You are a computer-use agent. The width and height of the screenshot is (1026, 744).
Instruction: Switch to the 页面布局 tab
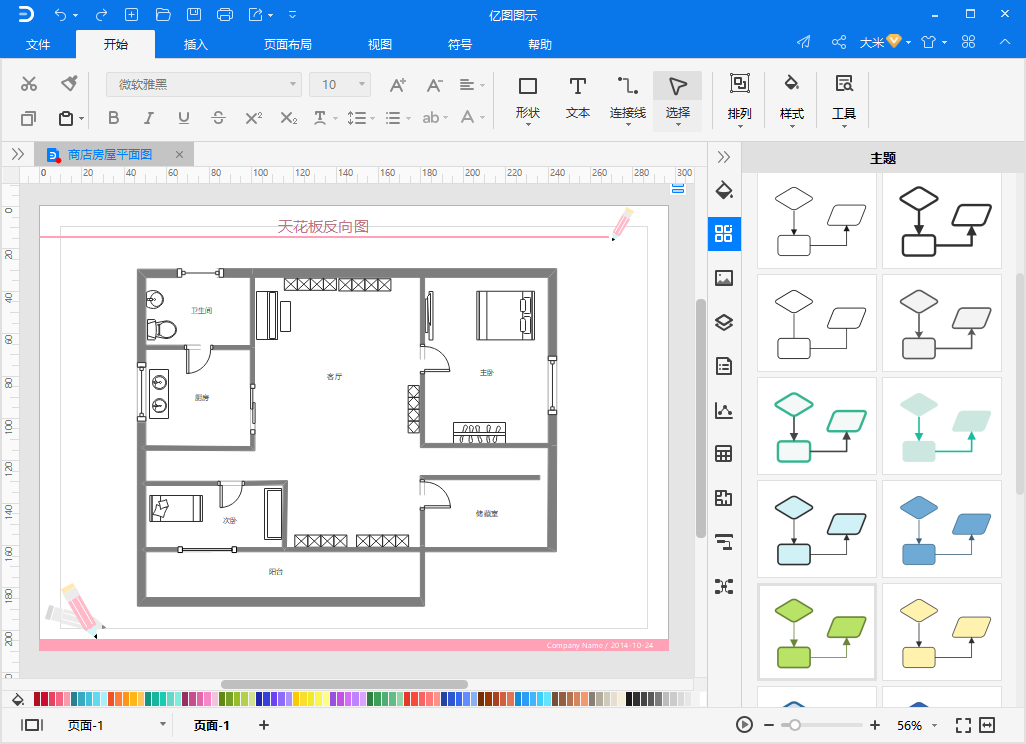tap(288, 44)
